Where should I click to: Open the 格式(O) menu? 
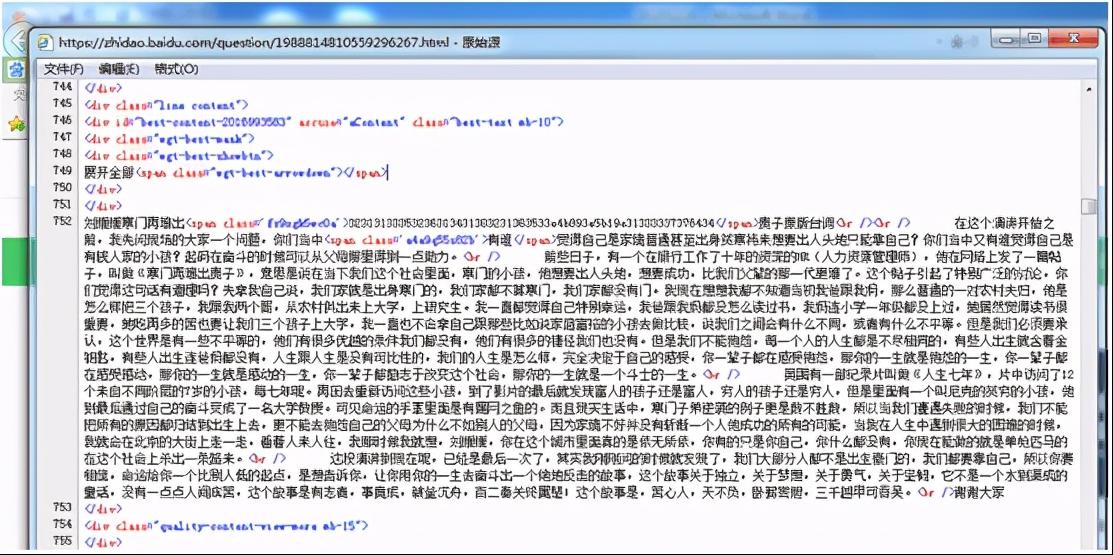tap(176, 69)
